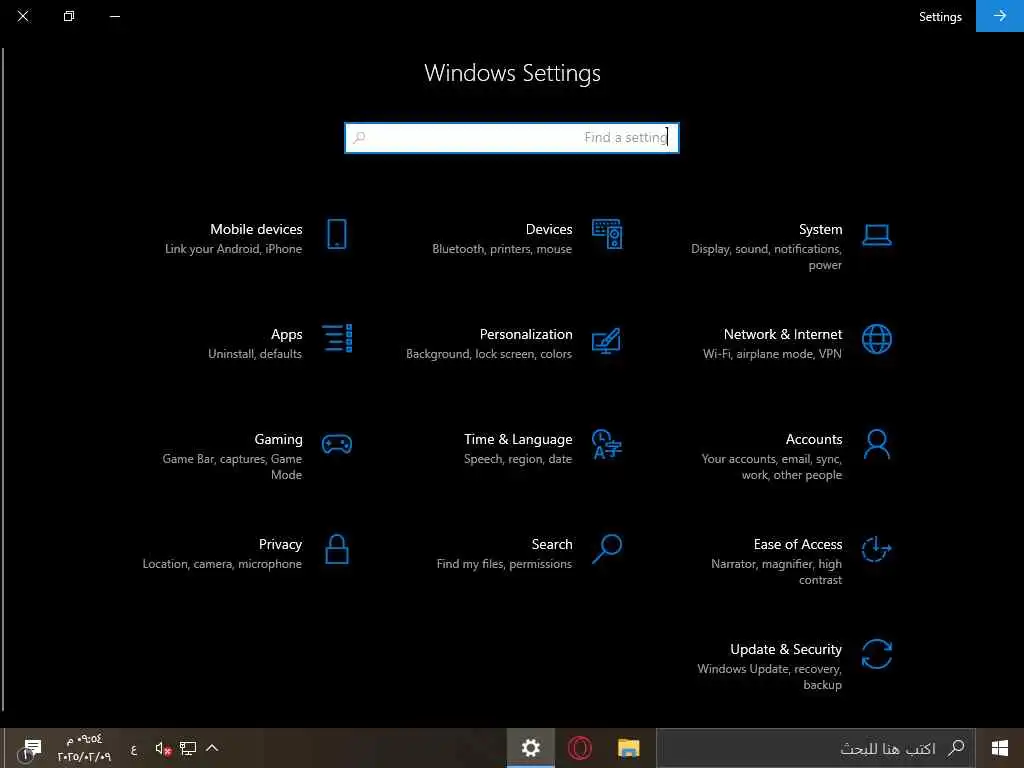Screen dimensions: 1024x768
Task: Click the Windows Settings heading
Action: [x=512, y=72]
